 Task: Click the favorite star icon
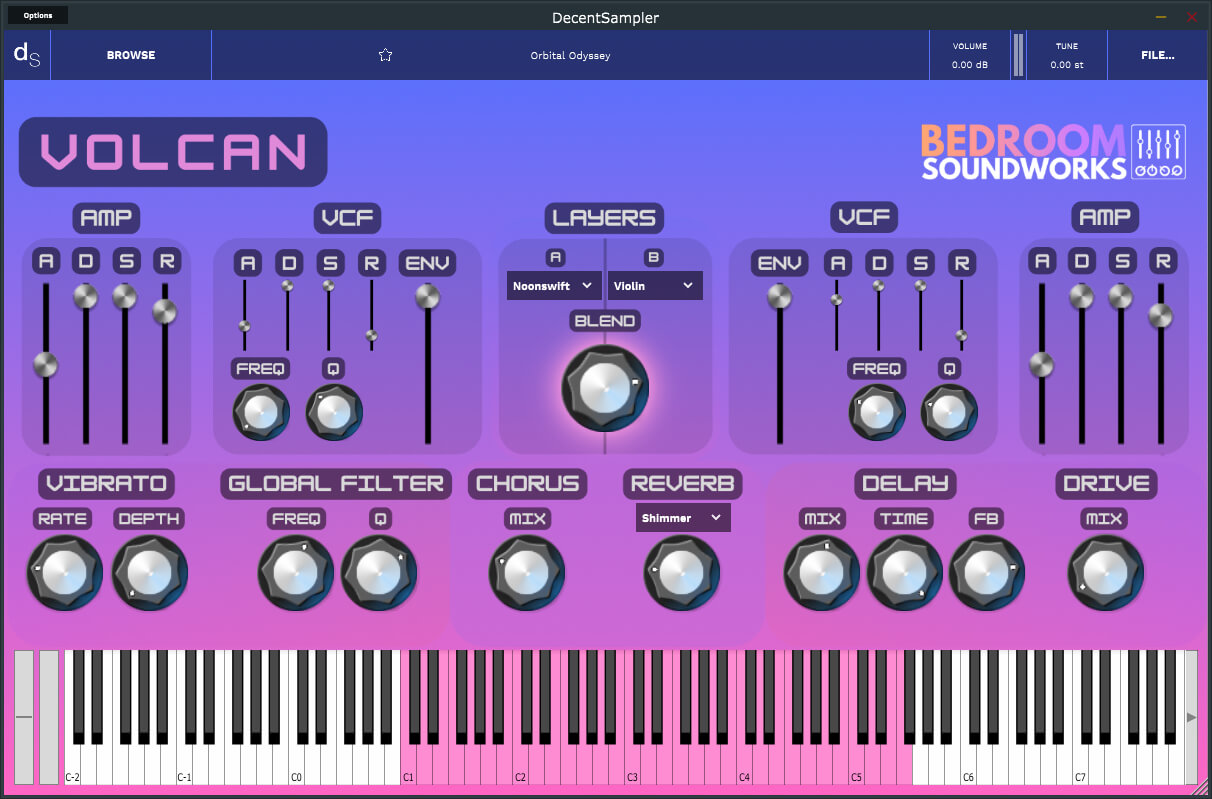pyautogui.click(x=385, y=56)
